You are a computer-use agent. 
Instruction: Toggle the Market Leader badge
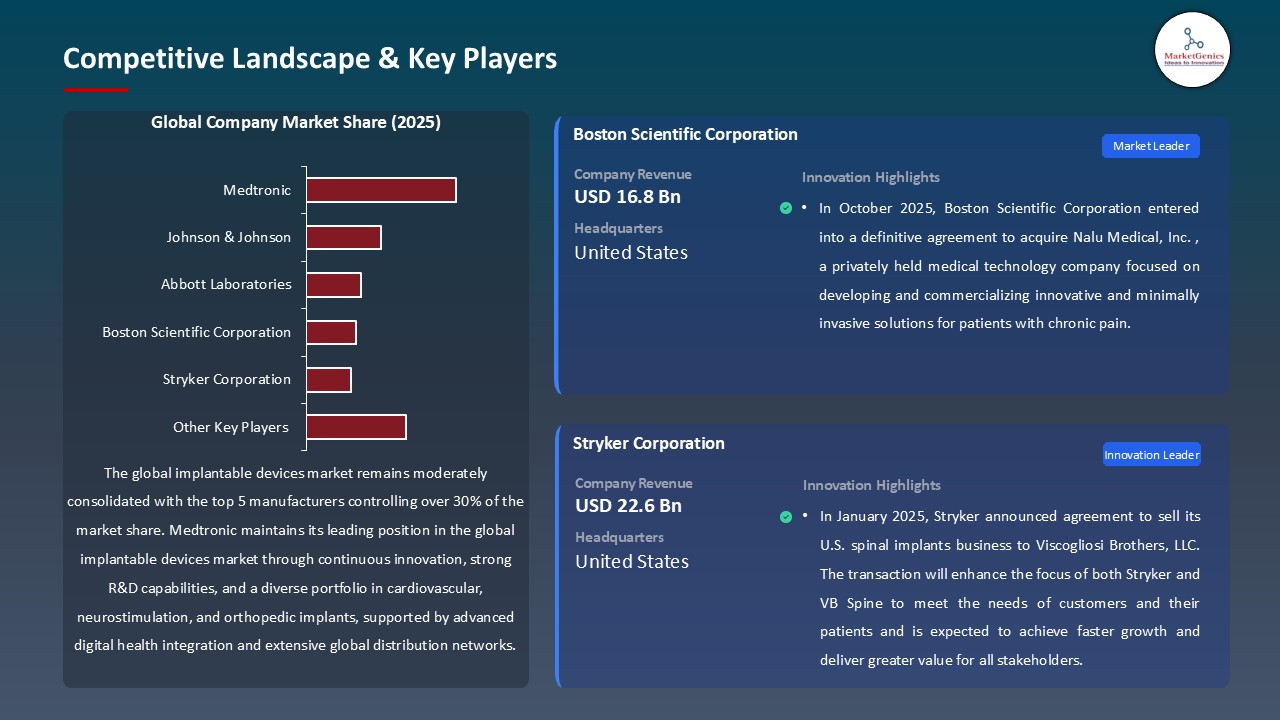1150,145
